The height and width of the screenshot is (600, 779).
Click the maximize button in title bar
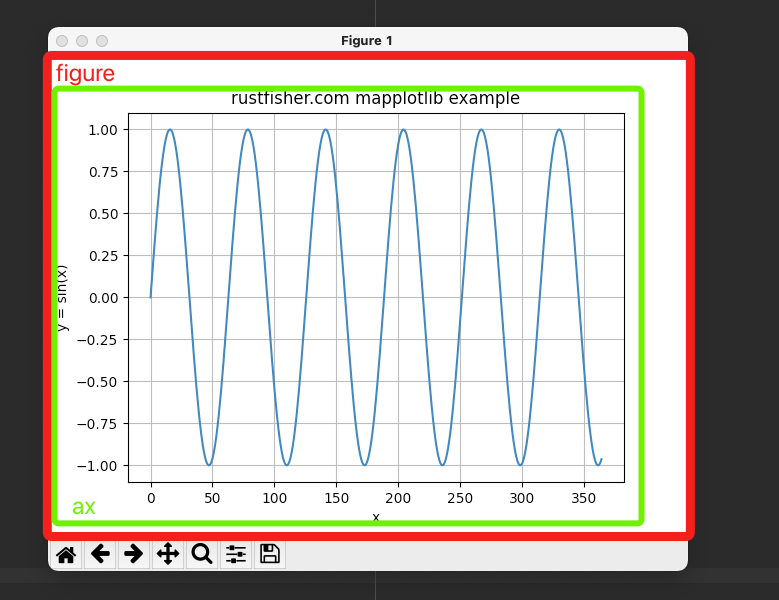tap(102, 41)
